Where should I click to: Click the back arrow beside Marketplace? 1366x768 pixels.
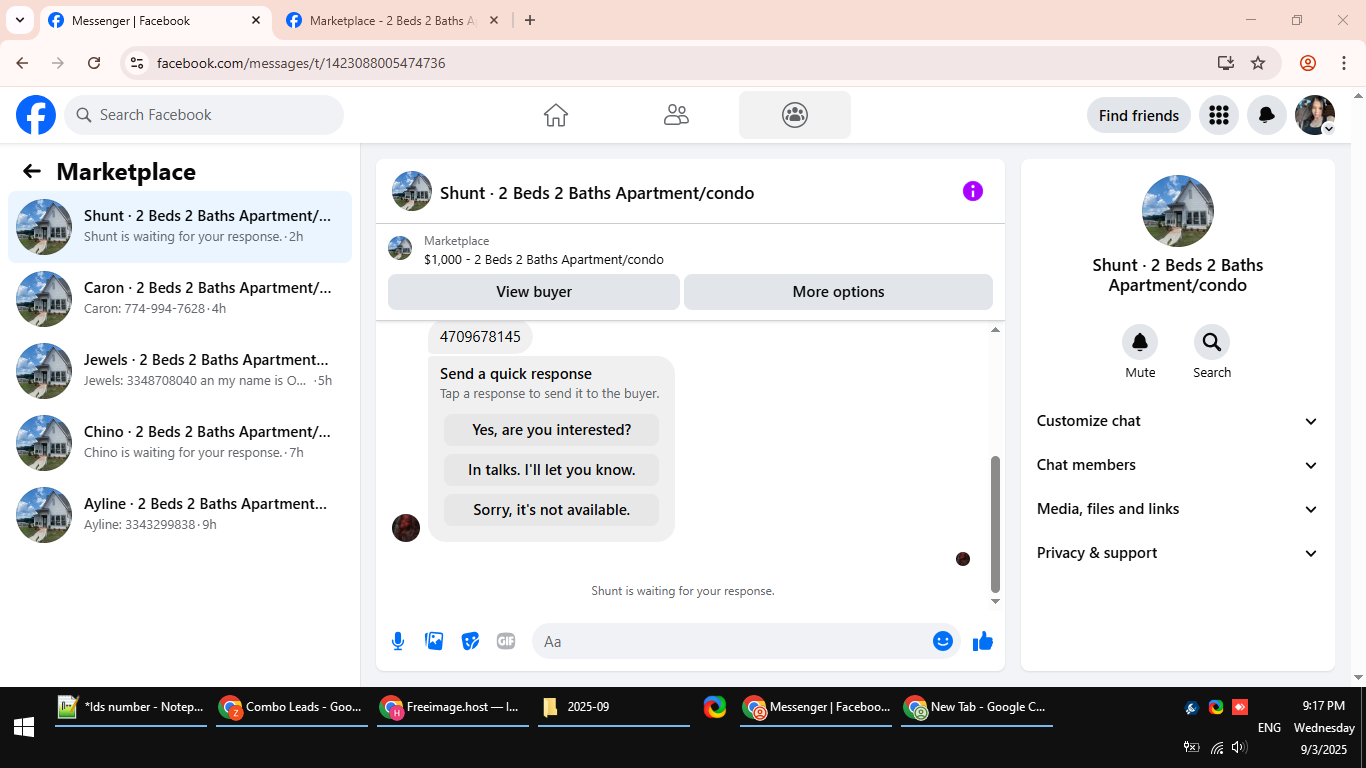coord(32,171)
